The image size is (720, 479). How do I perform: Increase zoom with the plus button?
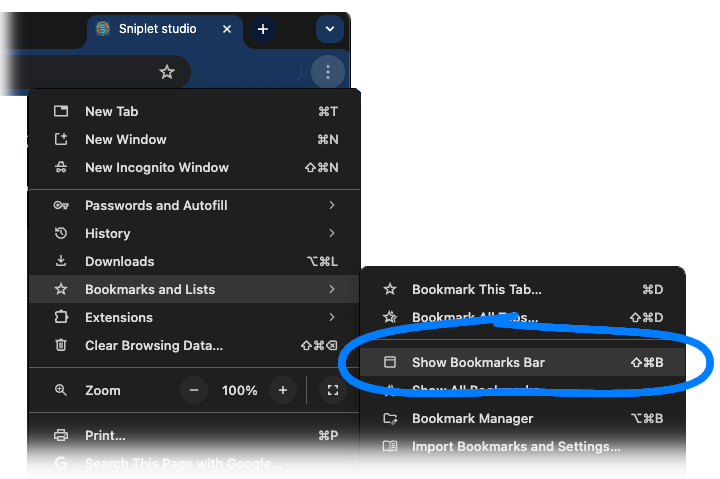283,390
